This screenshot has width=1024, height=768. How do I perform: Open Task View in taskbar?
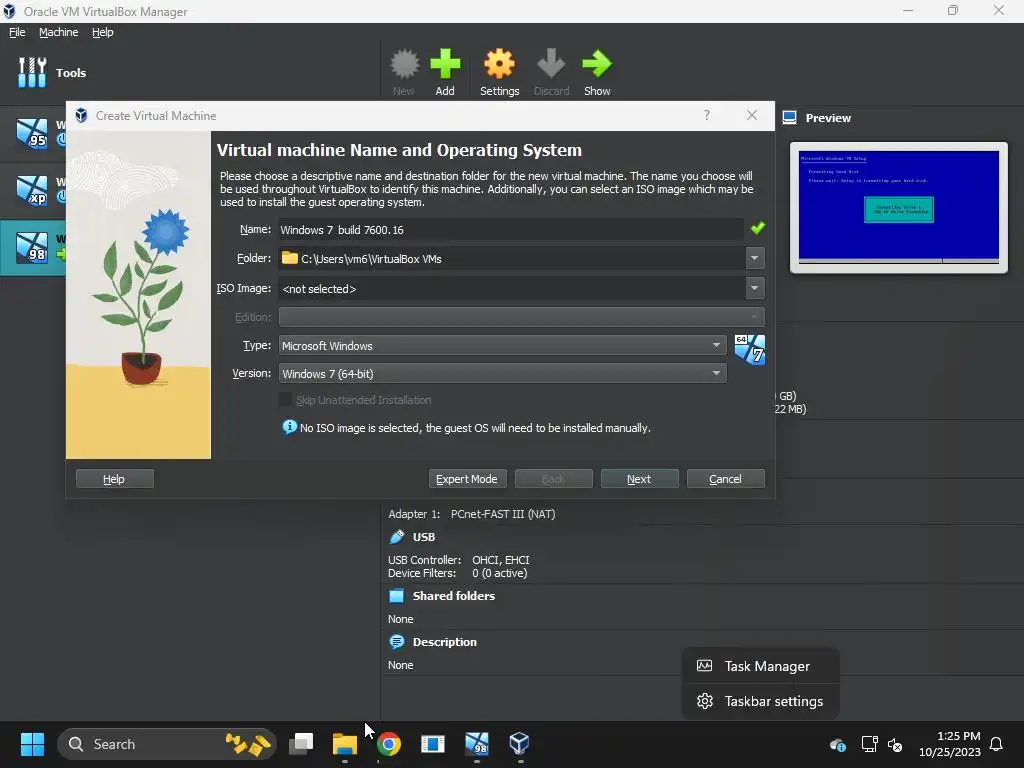coord(301,744)
